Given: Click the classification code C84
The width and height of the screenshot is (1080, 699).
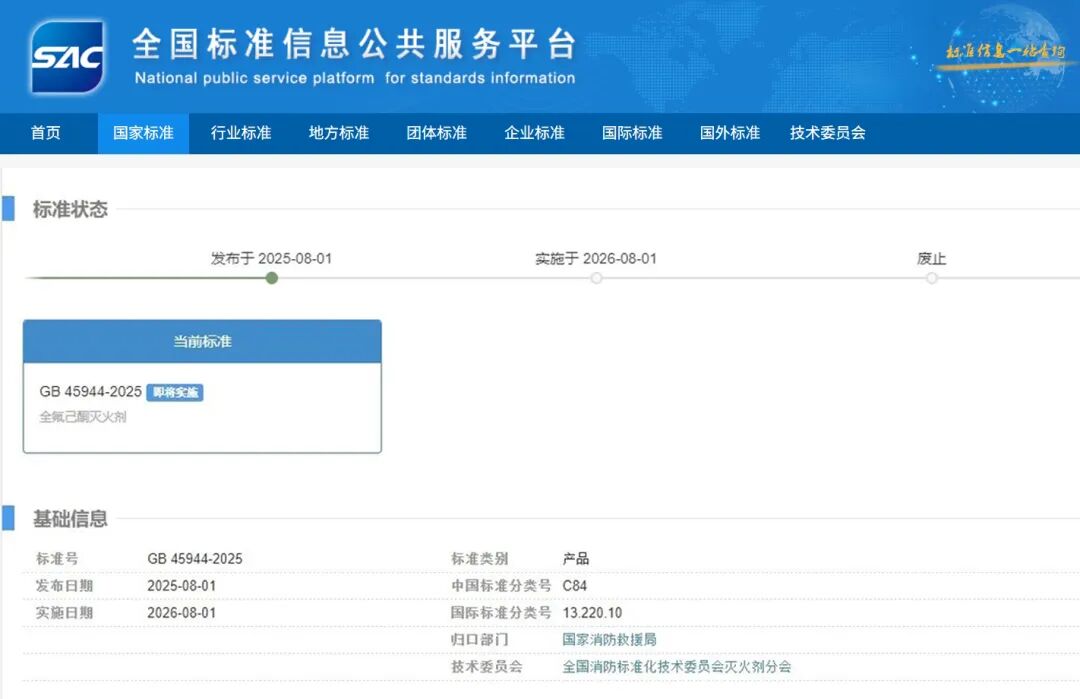Looking at the screenshot, I should (574, 586).
